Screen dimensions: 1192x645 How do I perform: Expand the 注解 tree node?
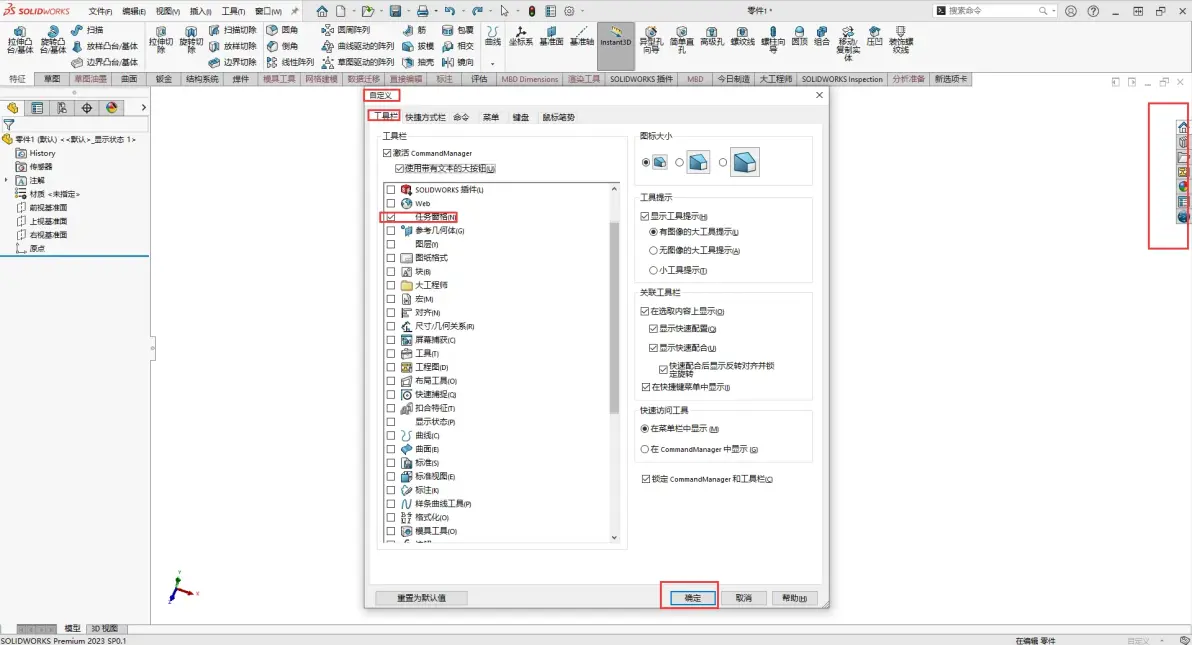(x=6, y=180)
